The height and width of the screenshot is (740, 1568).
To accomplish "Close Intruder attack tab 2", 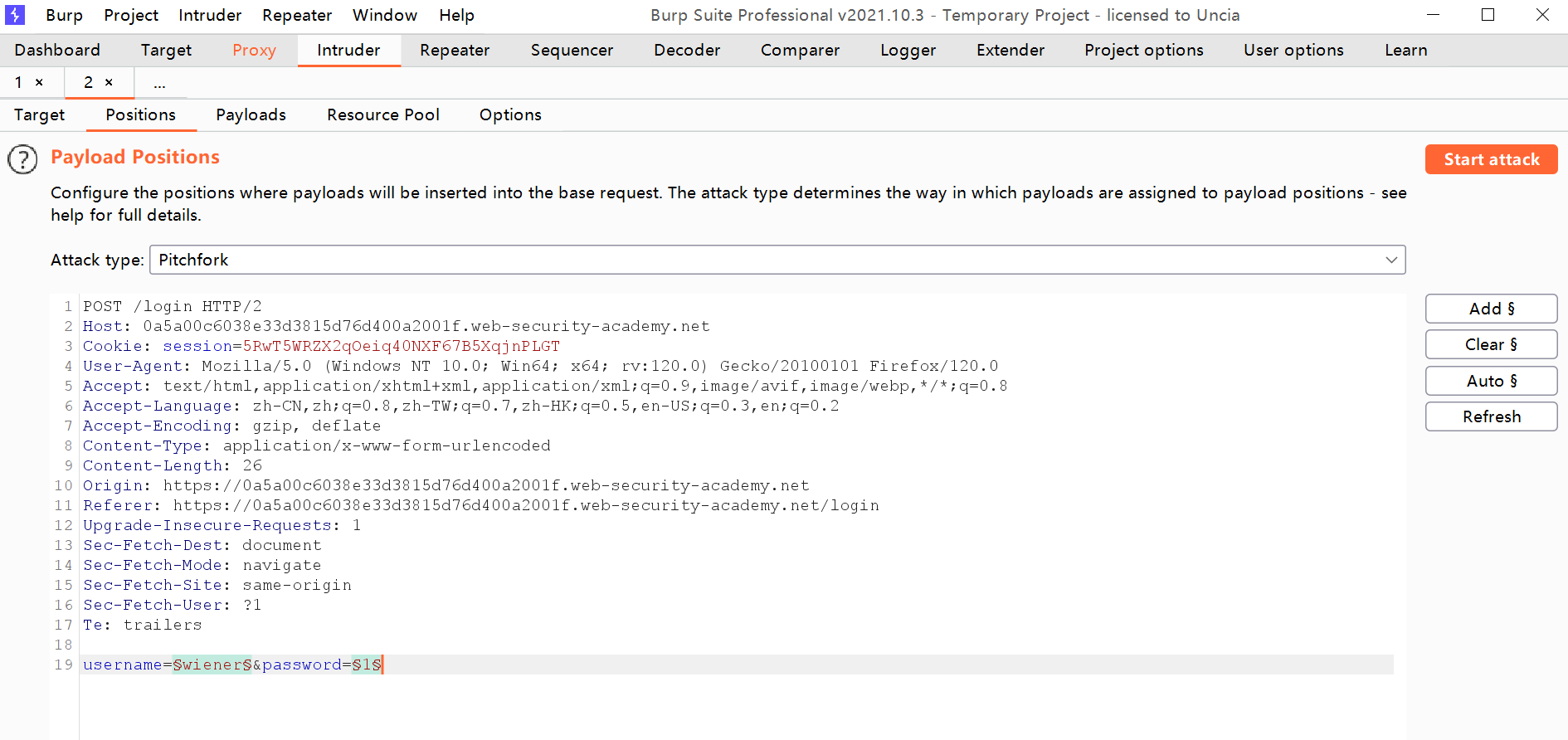I will (109, 82).
